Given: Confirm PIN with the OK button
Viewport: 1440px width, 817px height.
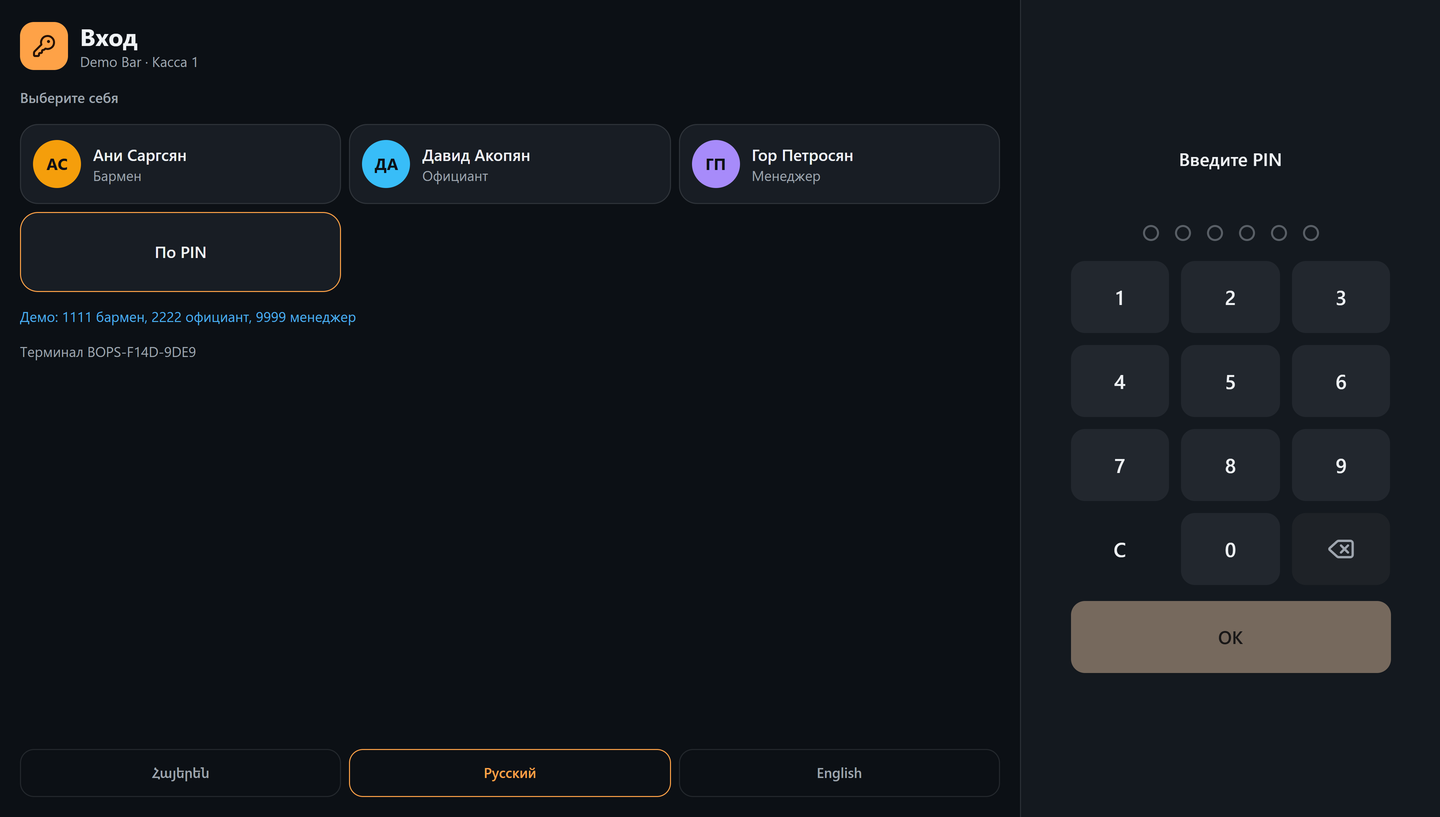Looking at the screenshot, I should 1230,637.
